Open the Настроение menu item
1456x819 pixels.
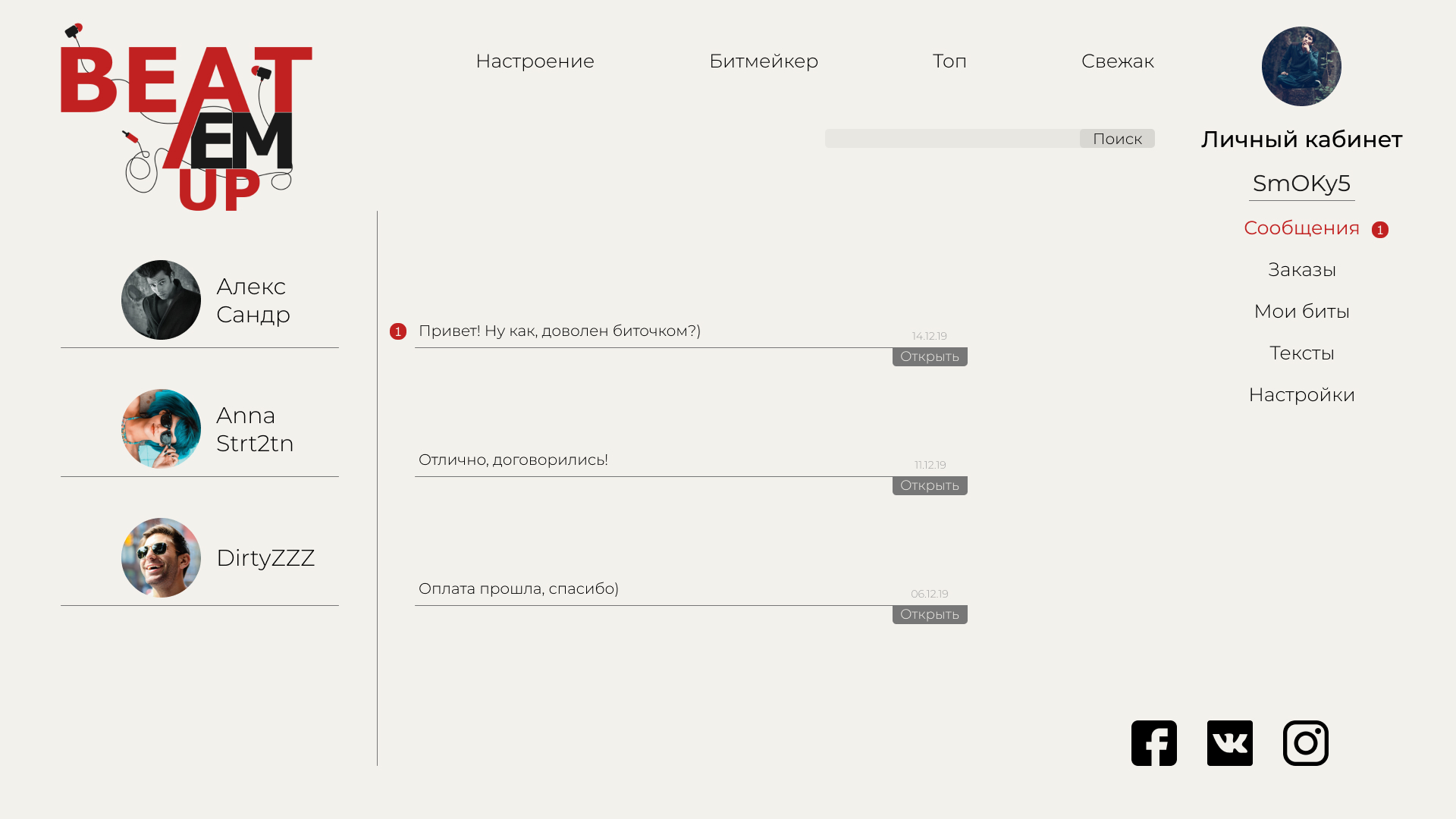point(535,61)
